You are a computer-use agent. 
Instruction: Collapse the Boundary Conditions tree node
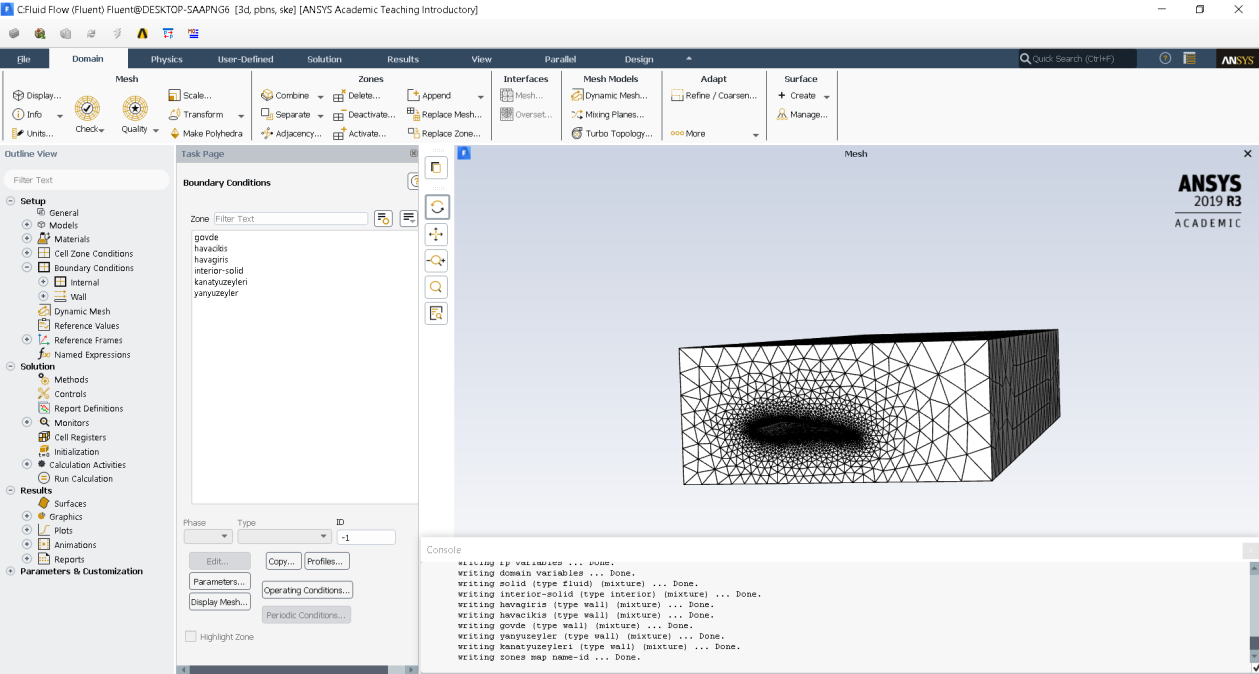(x=27, y=268)
